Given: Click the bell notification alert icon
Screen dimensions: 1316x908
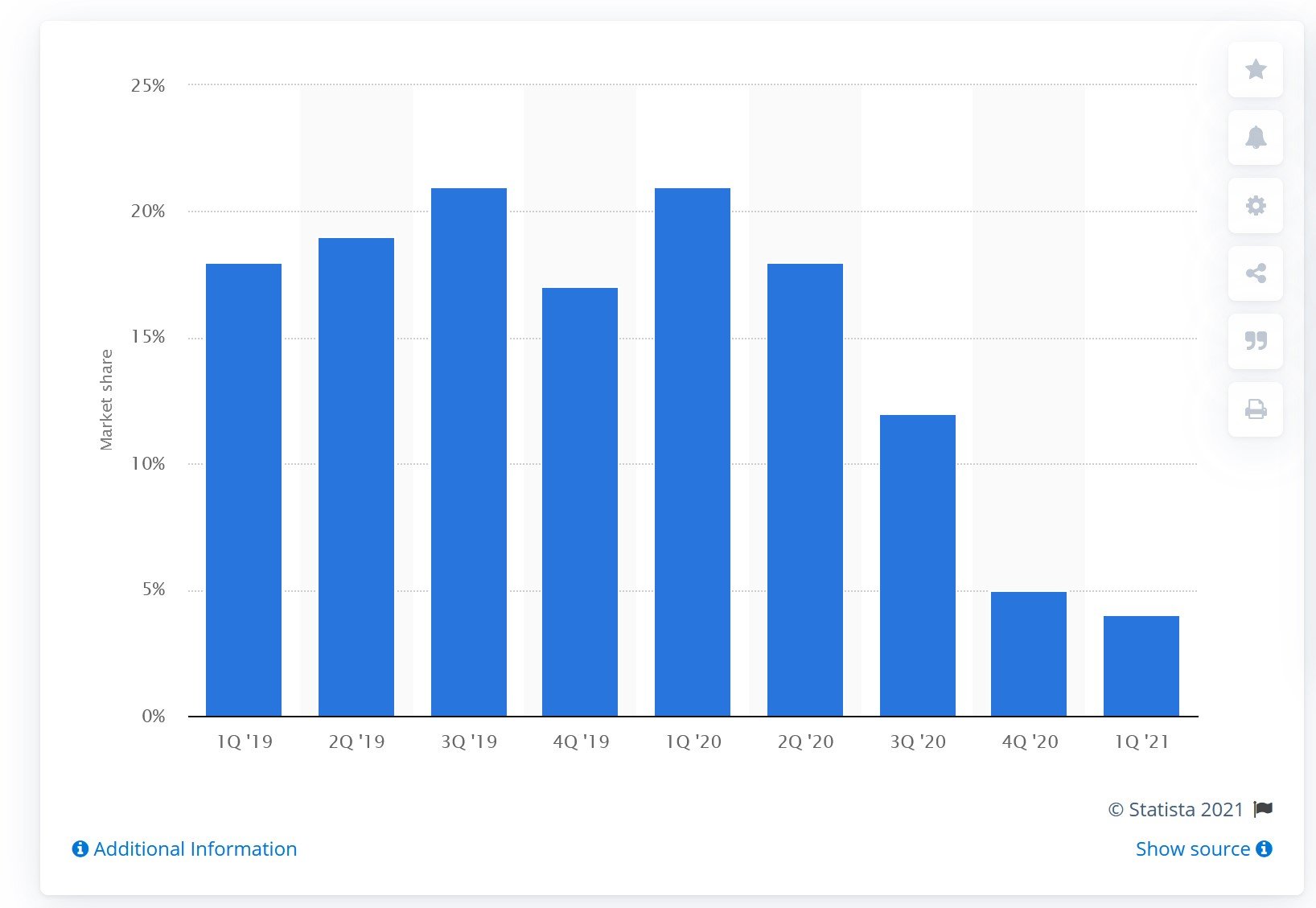Looking at the screenshot, I should tap(1255, 138).
